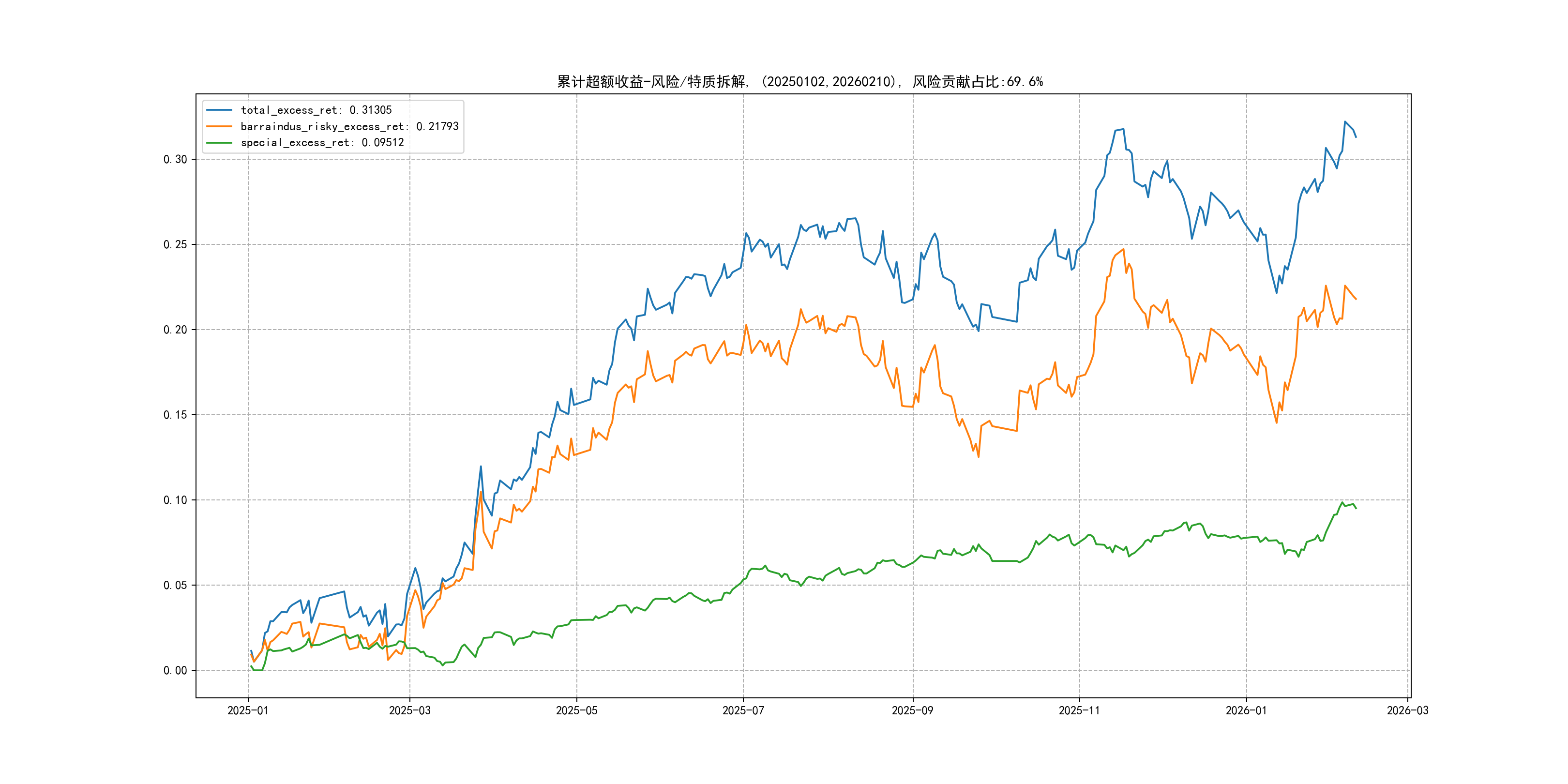Screen dimensions: 1568x784
Task: Click the green special_excess_ret legend line
Action: coord(219,142)
